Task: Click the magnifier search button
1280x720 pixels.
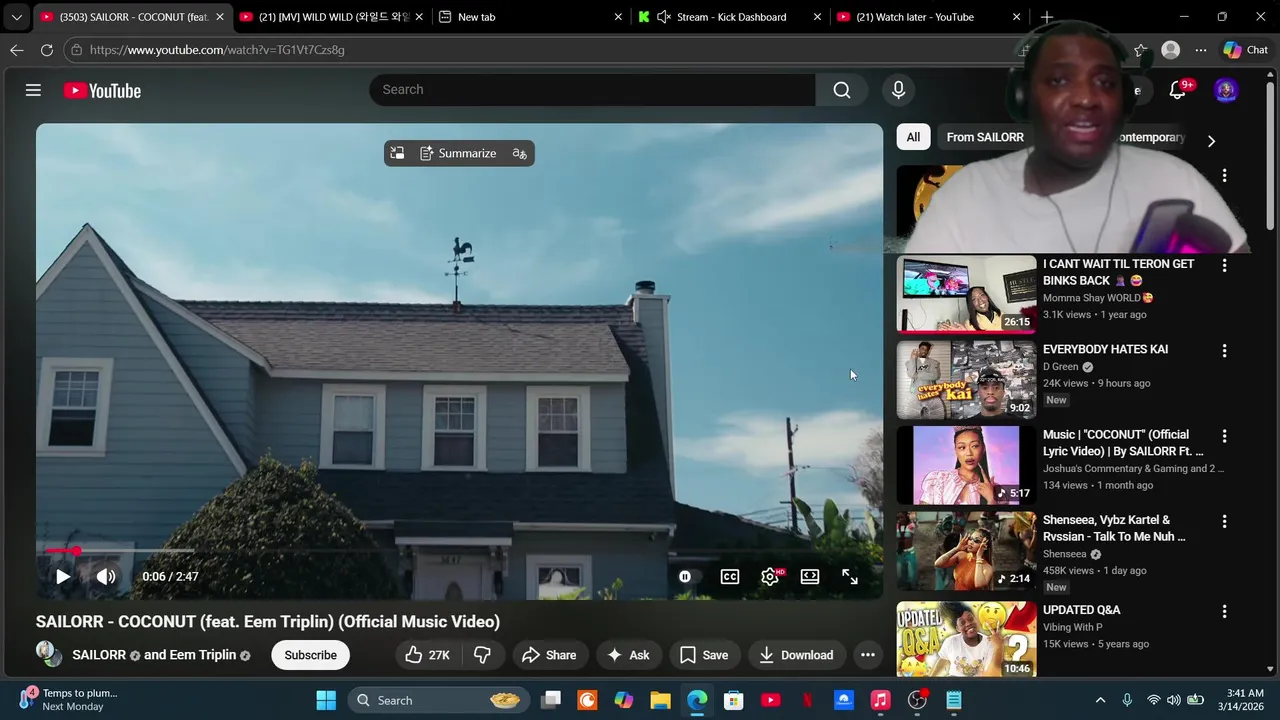Action: click(x=842, y=90)
